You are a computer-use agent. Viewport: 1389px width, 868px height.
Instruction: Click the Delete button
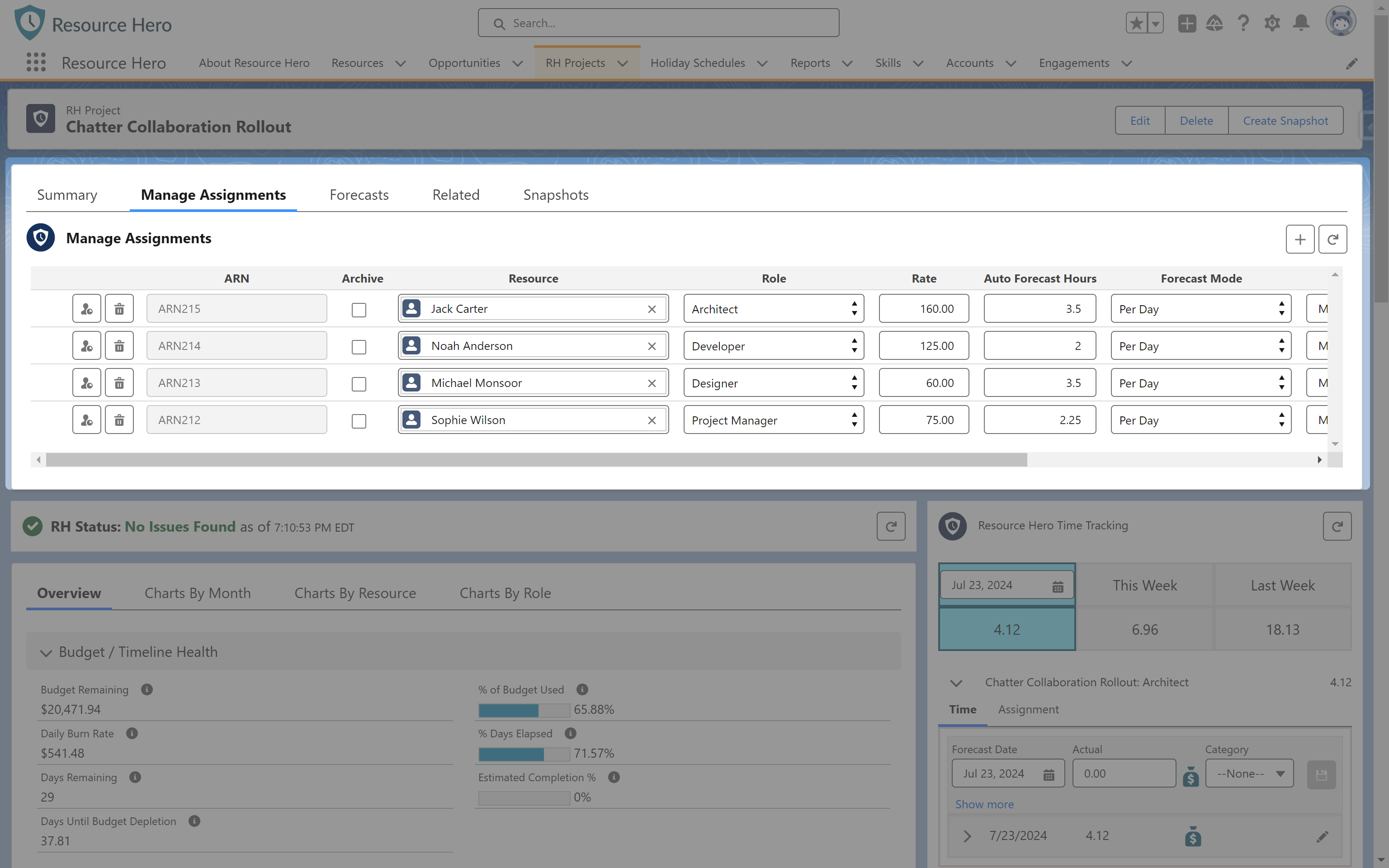(x=1196, y=121)
